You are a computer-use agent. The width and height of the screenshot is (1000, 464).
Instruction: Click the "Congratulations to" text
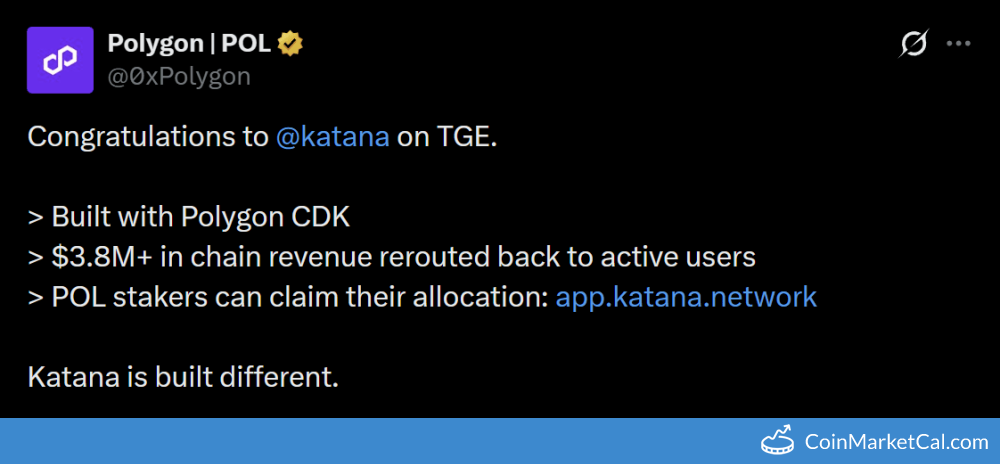(x=147, y=137)
